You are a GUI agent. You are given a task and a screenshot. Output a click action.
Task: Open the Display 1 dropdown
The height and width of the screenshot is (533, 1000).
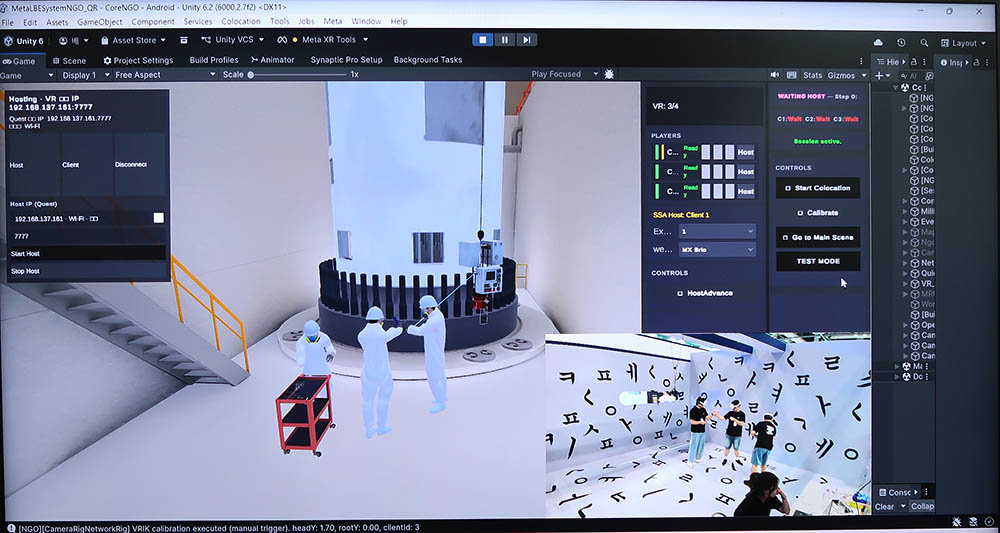tap(83, 75)
